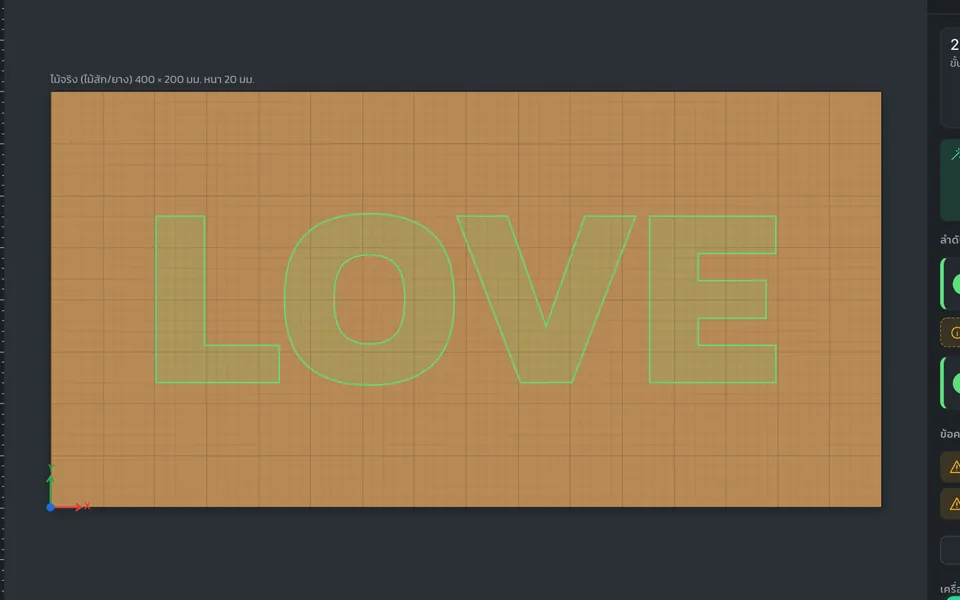This screenshot has width=960, height=600.
Task: Select the letter V outline on the board
Action: [x=546, y=355]
